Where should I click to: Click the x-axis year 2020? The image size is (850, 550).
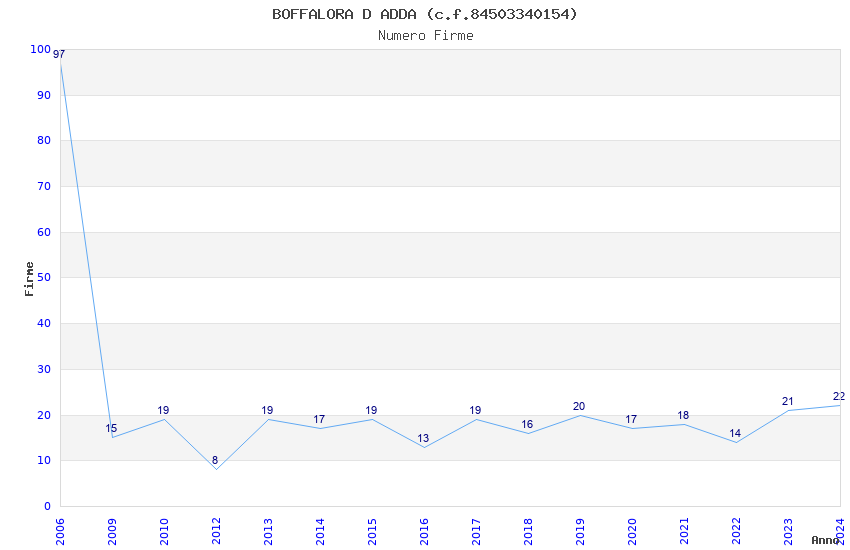coord(632,531)
